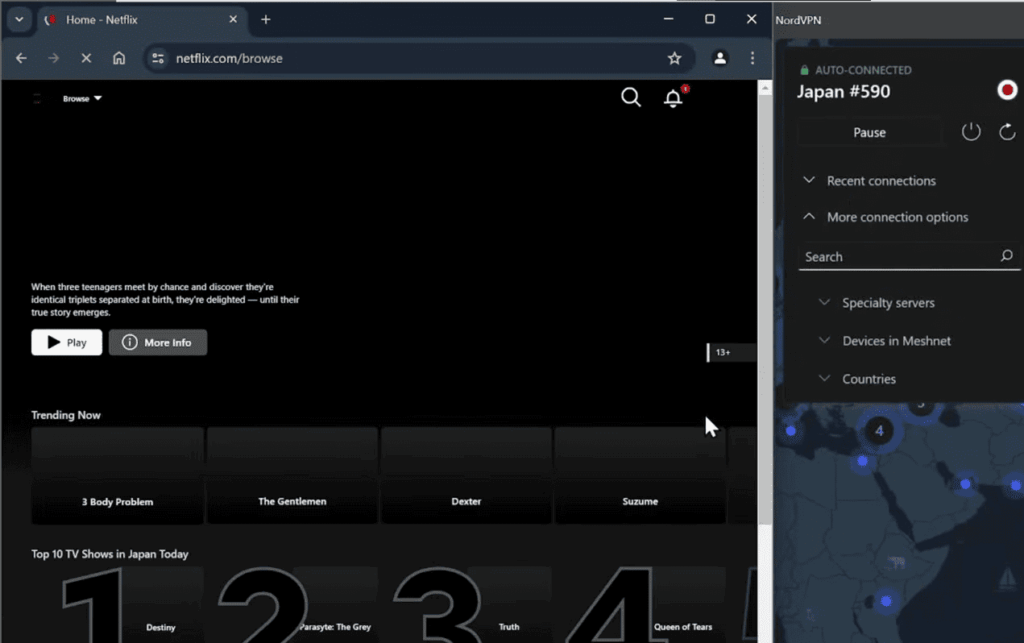Open the Netflix hamburger menu icon
Image resolution: width=1024 pixels, height=643 pixels.
point(36,98)
